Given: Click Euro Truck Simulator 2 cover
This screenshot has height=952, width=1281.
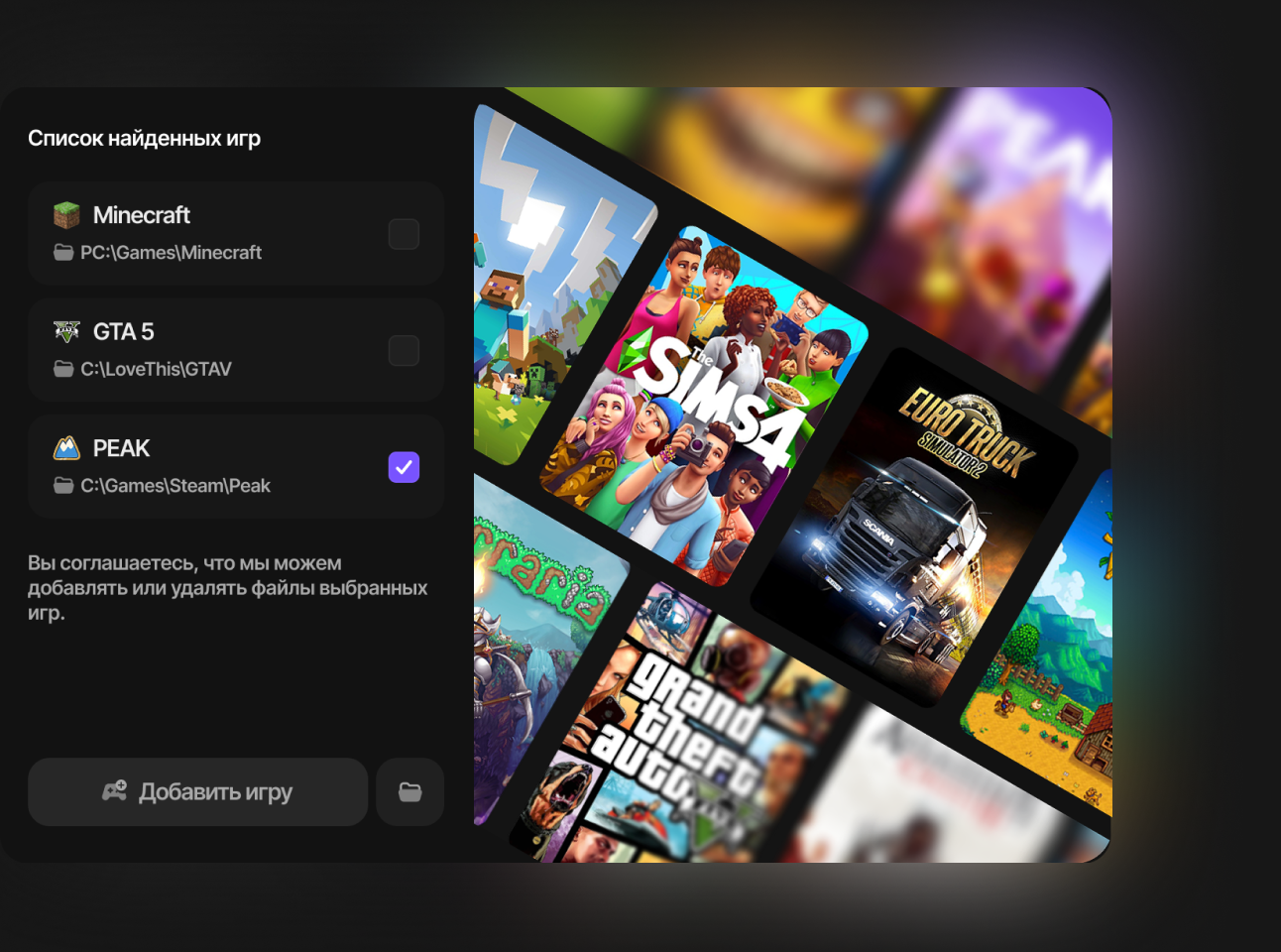Looking at the screenshot, I should pos(912,526).
